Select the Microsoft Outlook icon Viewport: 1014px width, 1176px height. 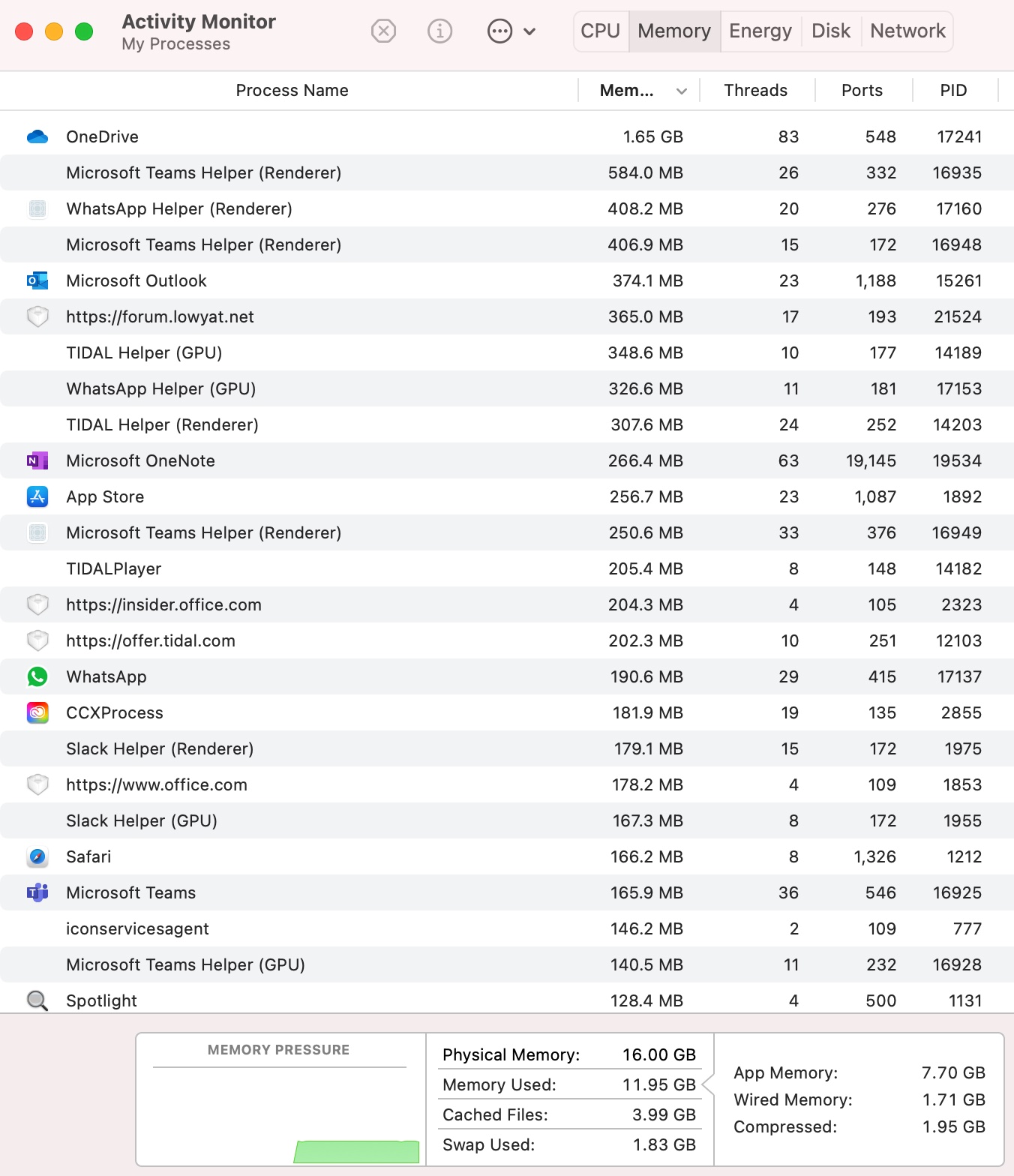(x=37, y=280)
